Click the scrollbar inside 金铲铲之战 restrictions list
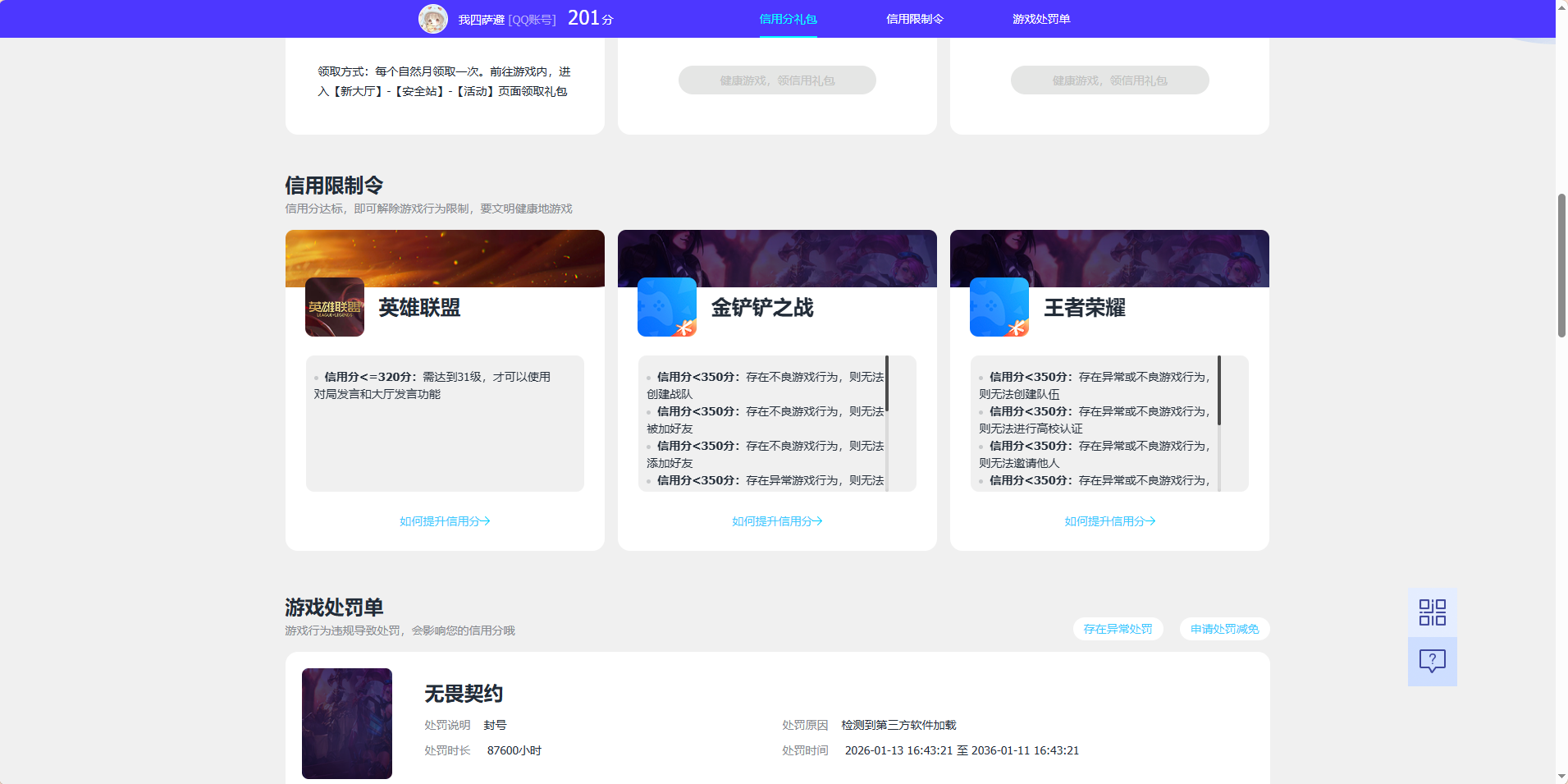Screen dimensions: 1568x784 tap(887, 383)
